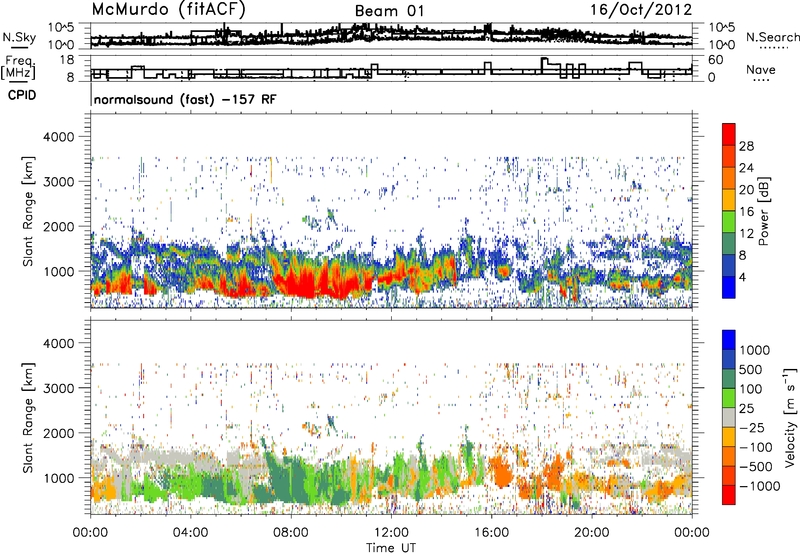Click '4000' tick on Power panel axis
The image size is (800, 554).
pos(59,137)
